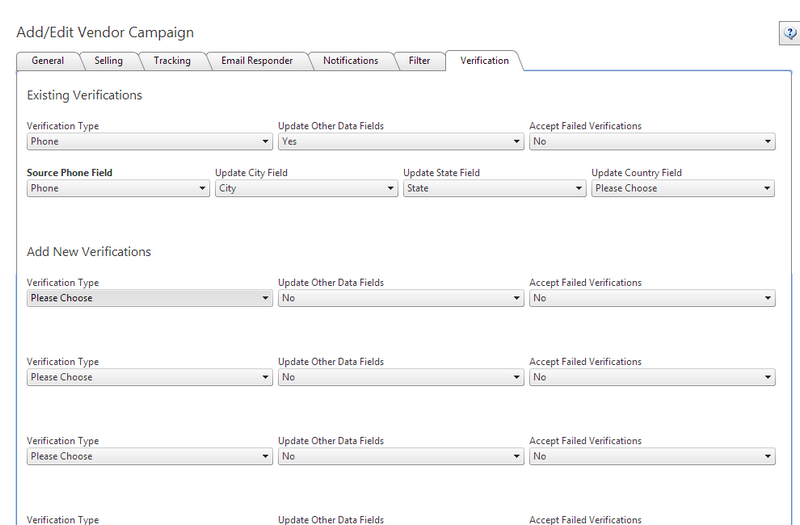
Task: Open existing Verification Type dropdown showing Phone
Action: pos(149,141)
